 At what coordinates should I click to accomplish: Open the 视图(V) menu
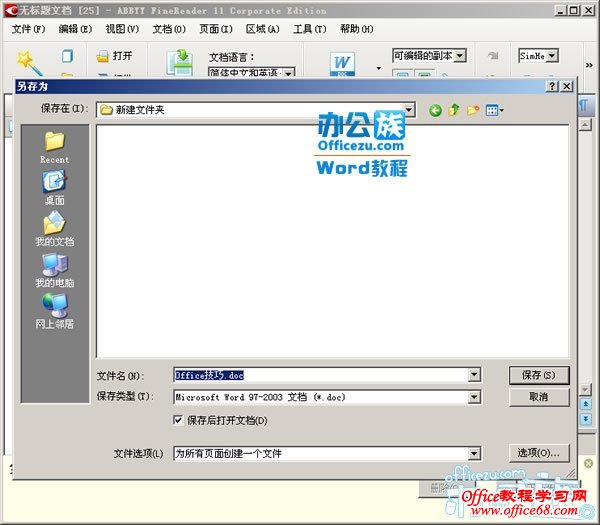click(122, 29)
